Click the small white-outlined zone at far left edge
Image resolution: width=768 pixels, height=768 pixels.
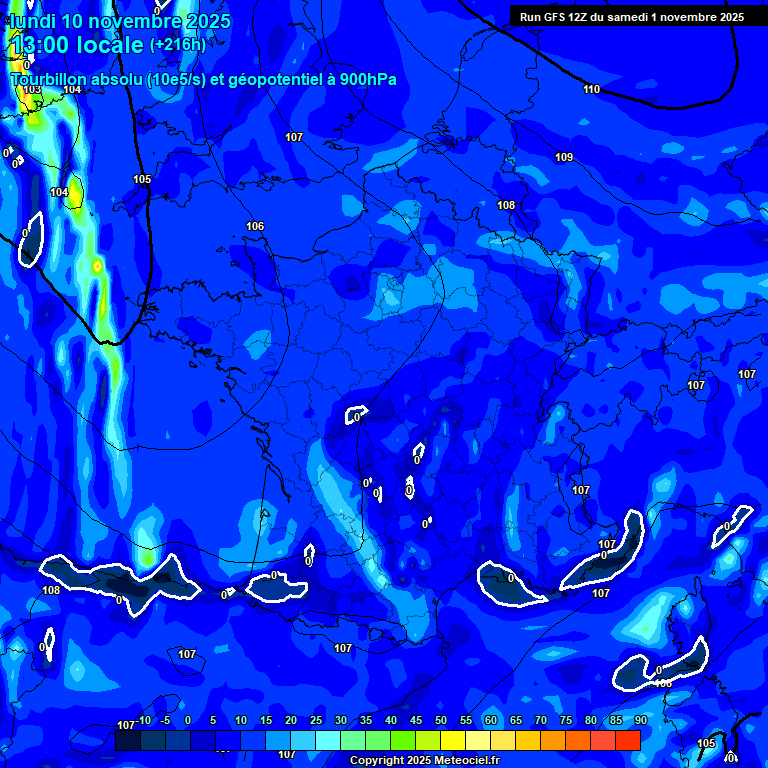tap(31, 238)
